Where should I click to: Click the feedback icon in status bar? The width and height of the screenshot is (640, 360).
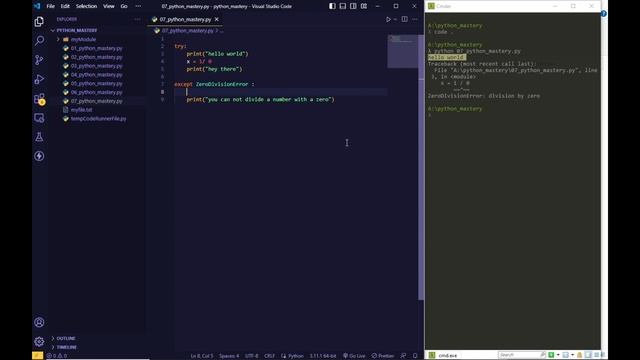coord(403,356)
